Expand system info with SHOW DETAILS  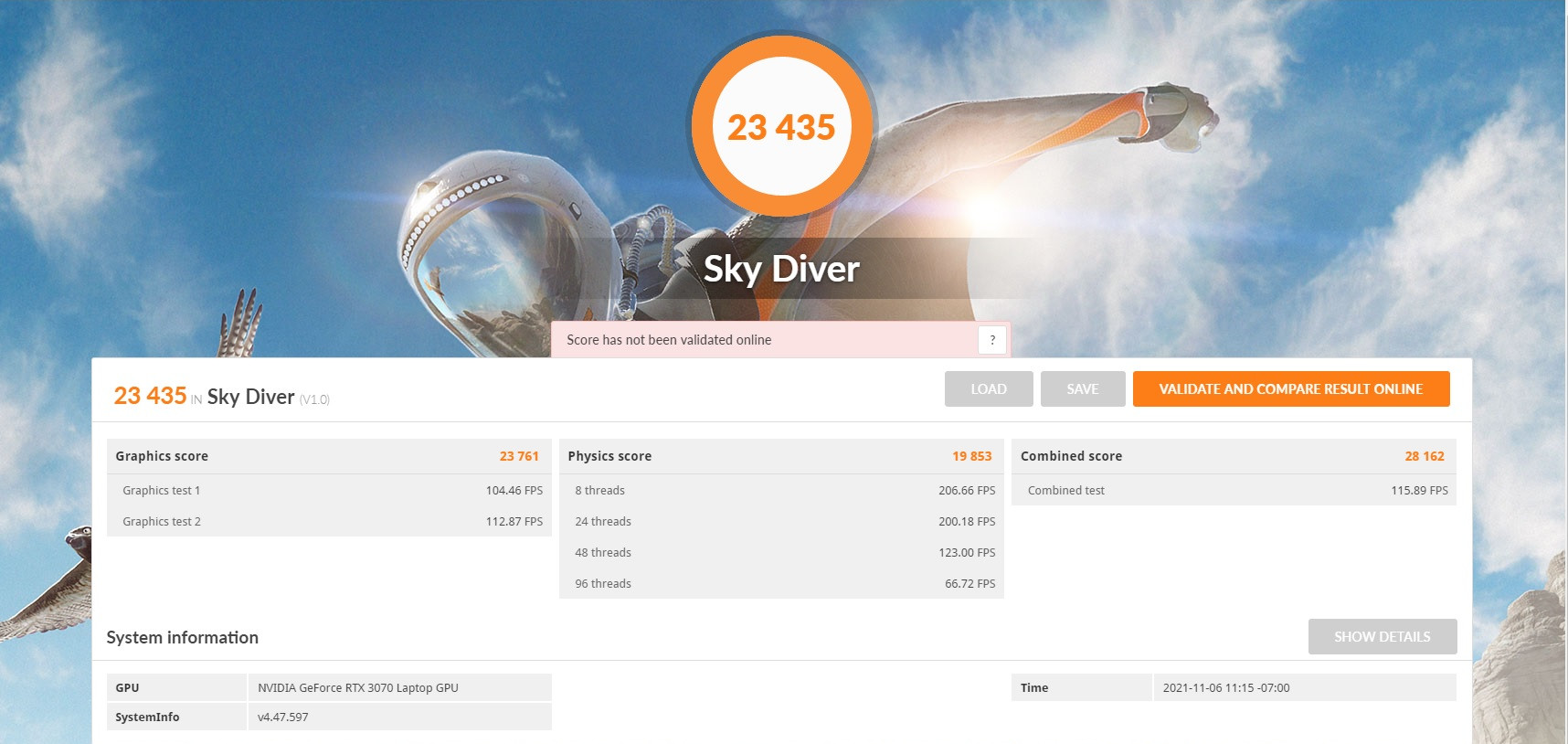tap(1382, 637)
